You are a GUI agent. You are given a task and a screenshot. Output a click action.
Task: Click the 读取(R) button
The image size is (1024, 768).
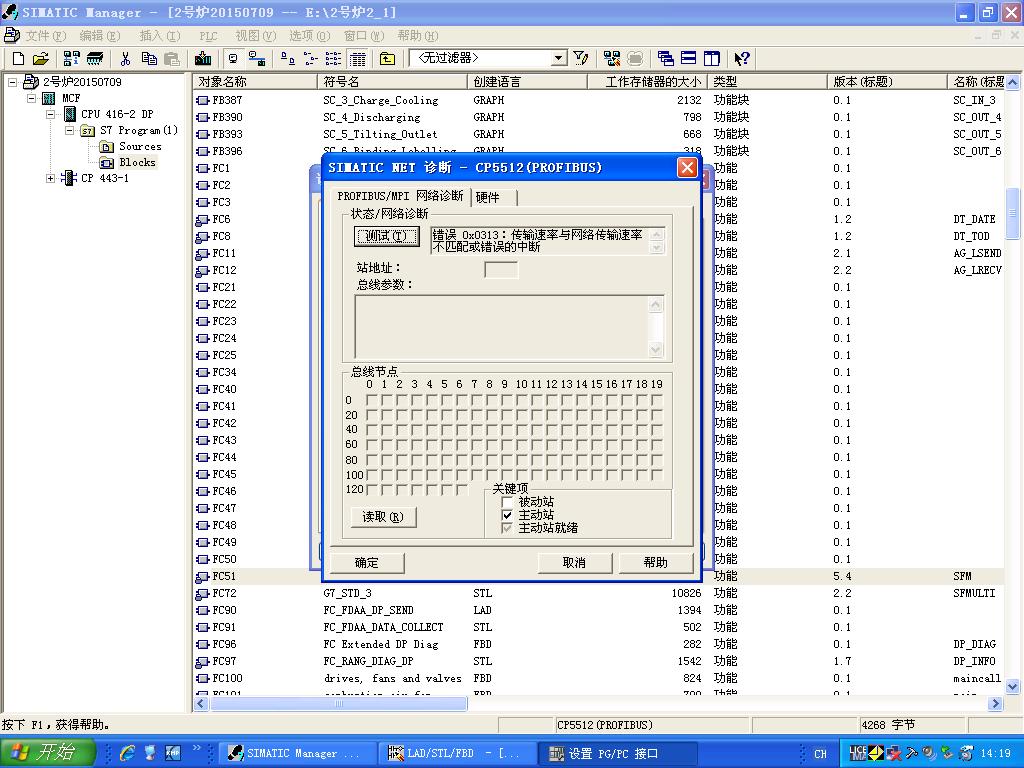(x=383, y=517)
